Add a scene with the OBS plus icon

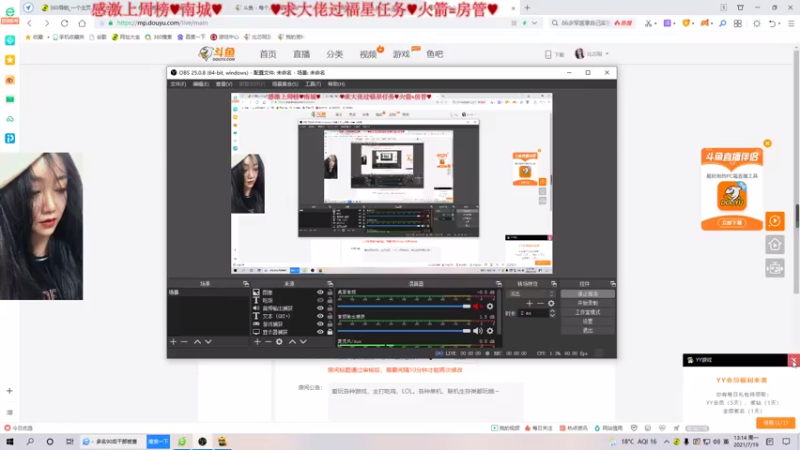click(173, 341)
